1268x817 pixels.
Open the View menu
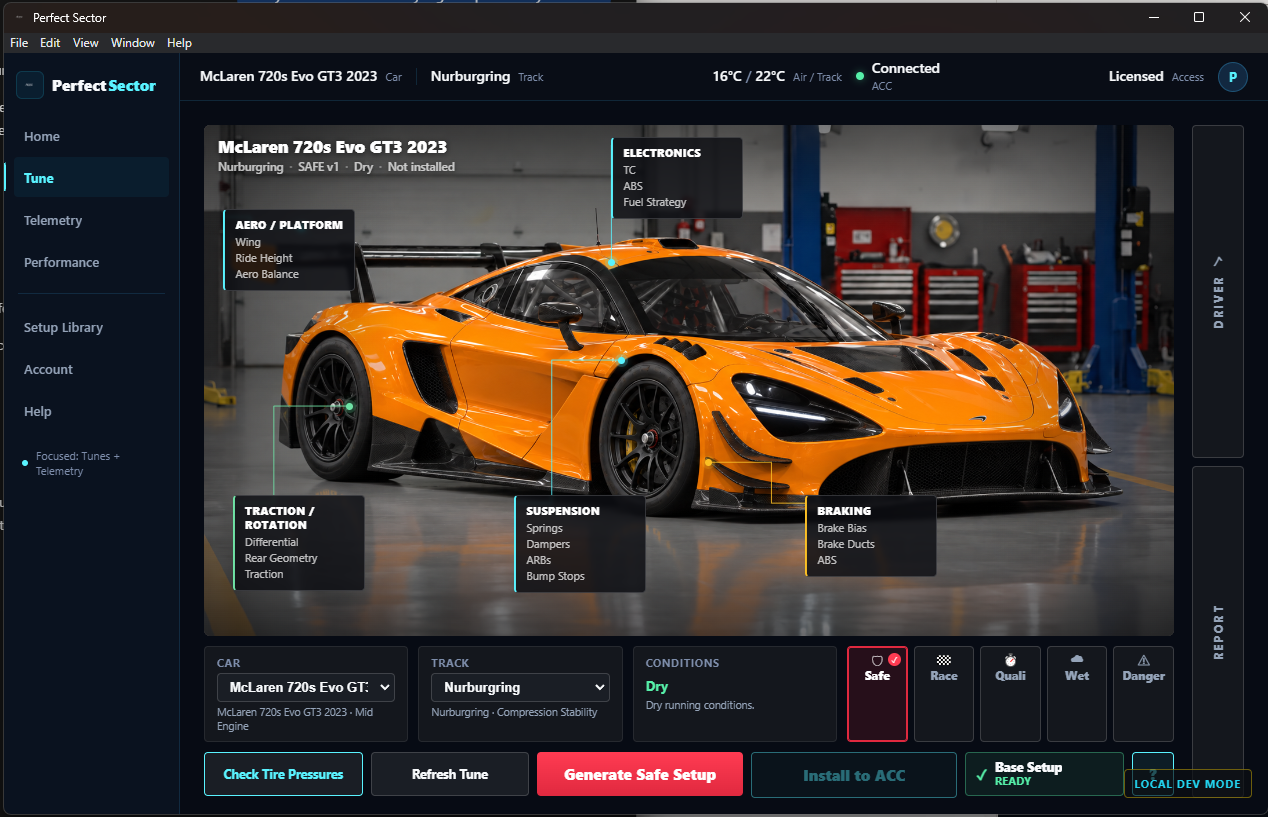click(x=86, y=43)
